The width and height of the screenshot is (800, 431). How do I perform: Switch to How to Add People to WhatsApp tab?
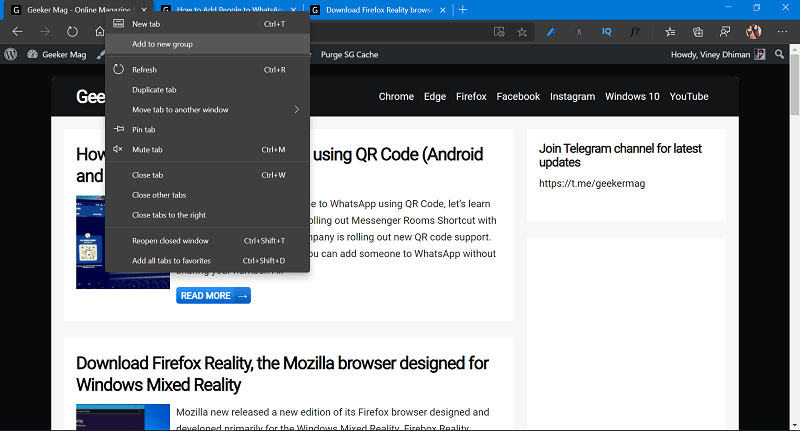[x=230, y=10]
